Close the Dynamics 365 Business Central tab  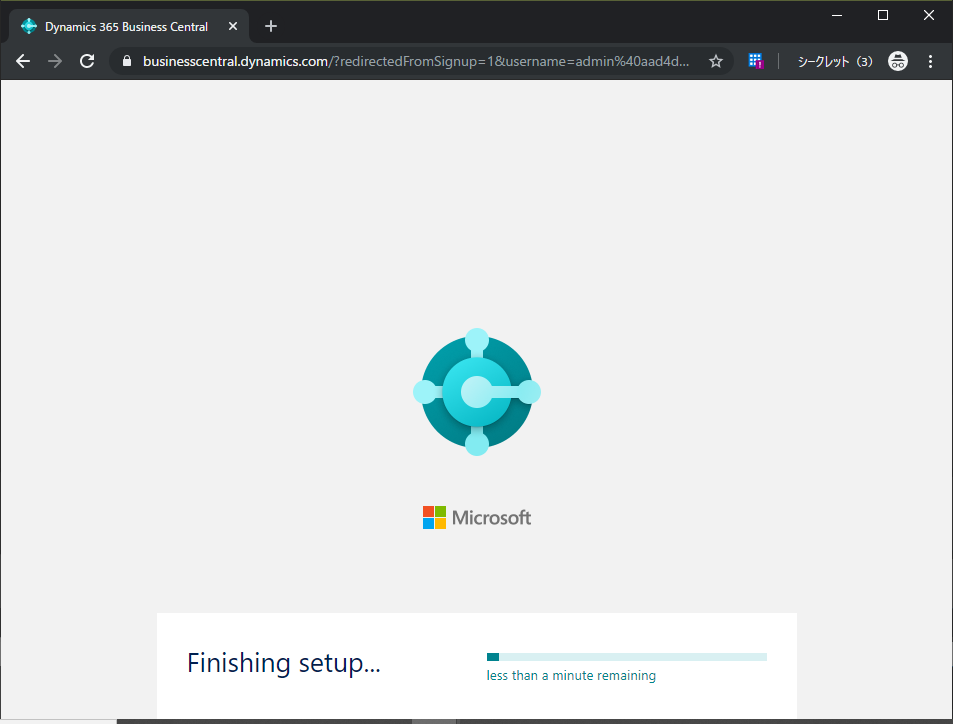pos(233,26)
